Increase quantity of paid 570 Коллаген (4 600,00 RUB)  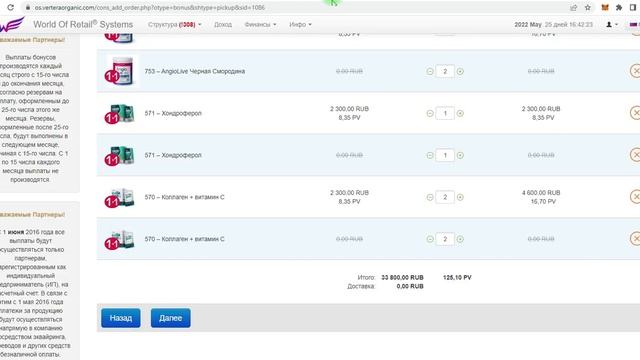[460, 198]
